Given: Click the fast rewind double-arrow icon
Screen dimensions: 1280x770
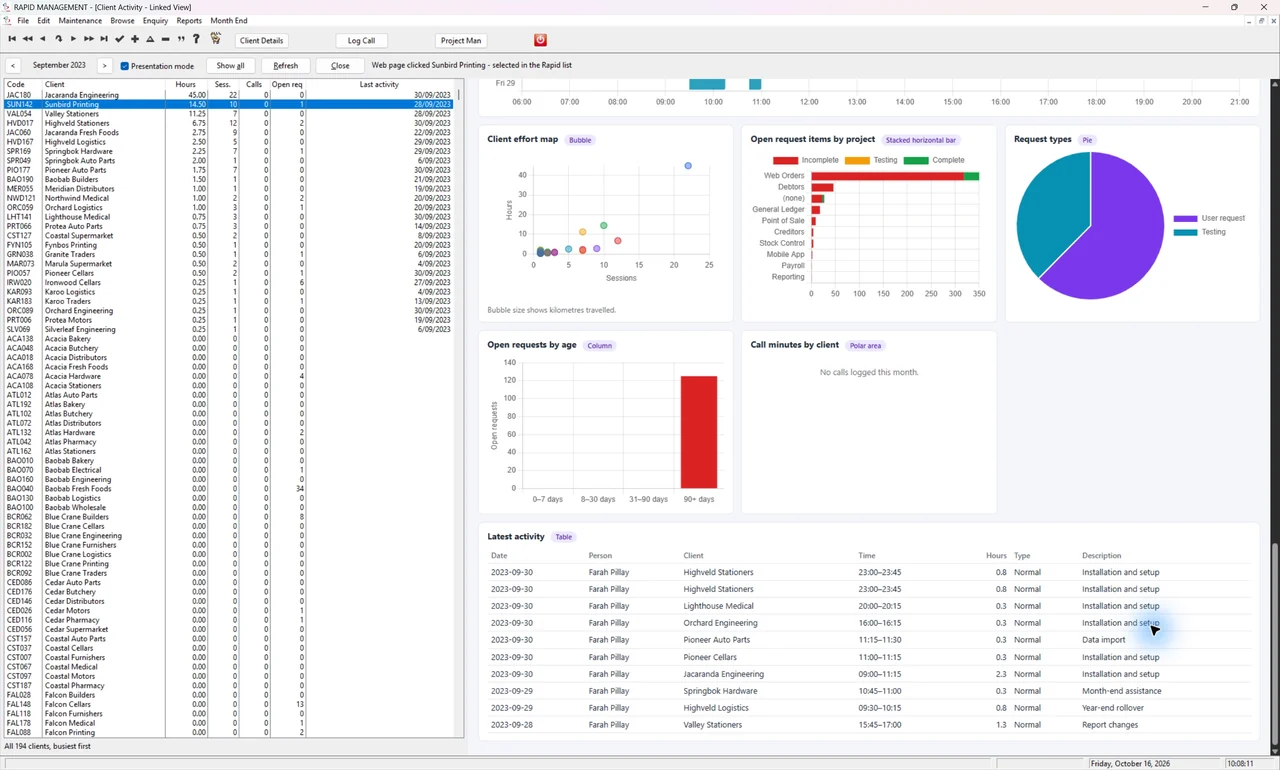Looking at the screenshot, I should pyautogui.click(x=27, y=39).
